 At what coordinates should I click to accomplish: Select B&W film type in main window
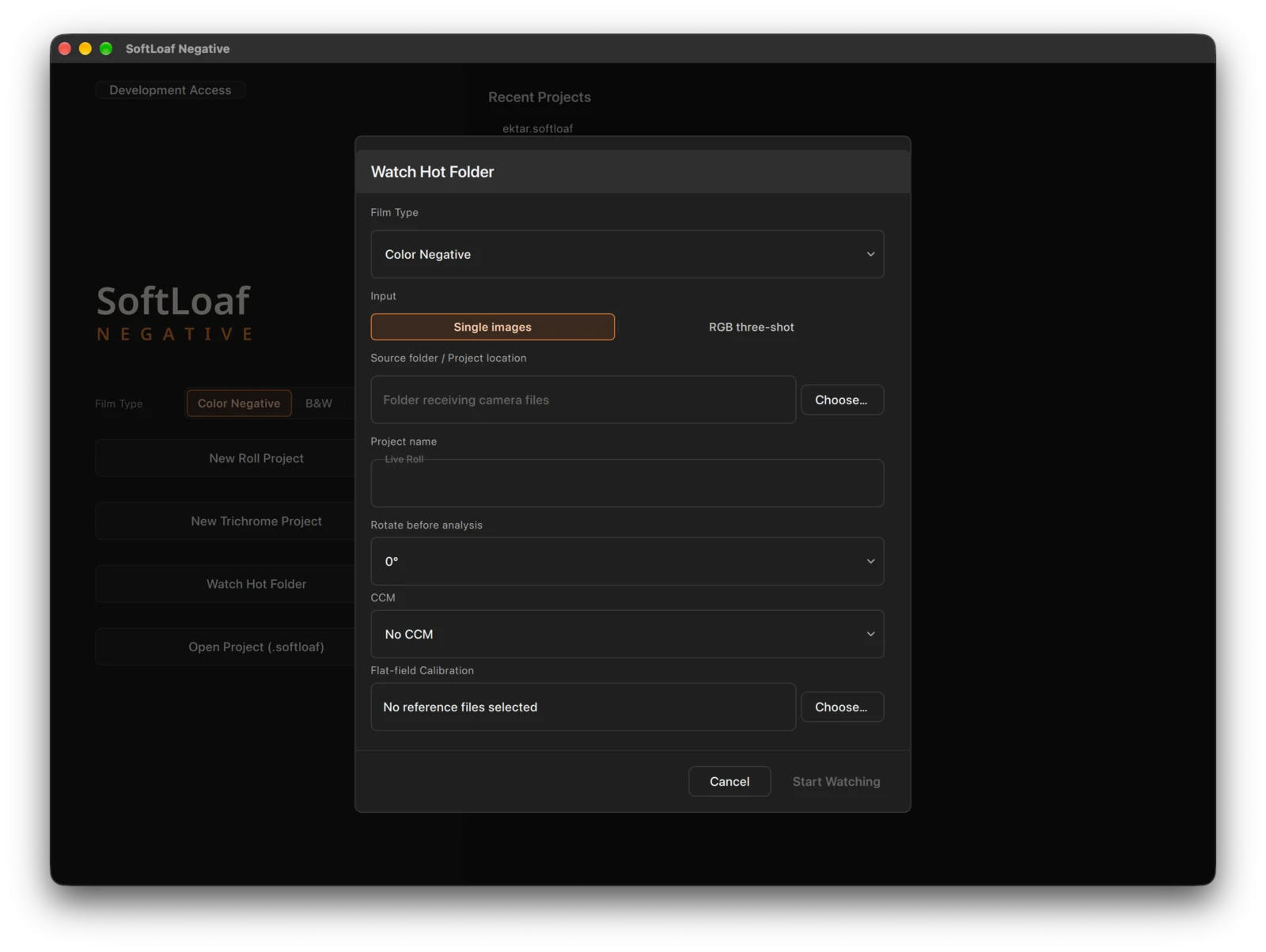pyautogui.click(x=319, y=403)
